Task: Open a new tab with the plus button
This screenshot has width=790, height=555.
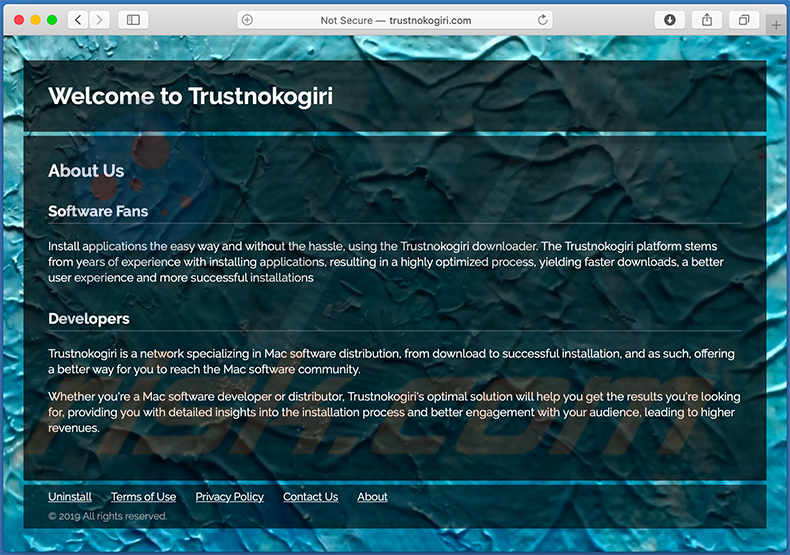Action: pos(777,24)
